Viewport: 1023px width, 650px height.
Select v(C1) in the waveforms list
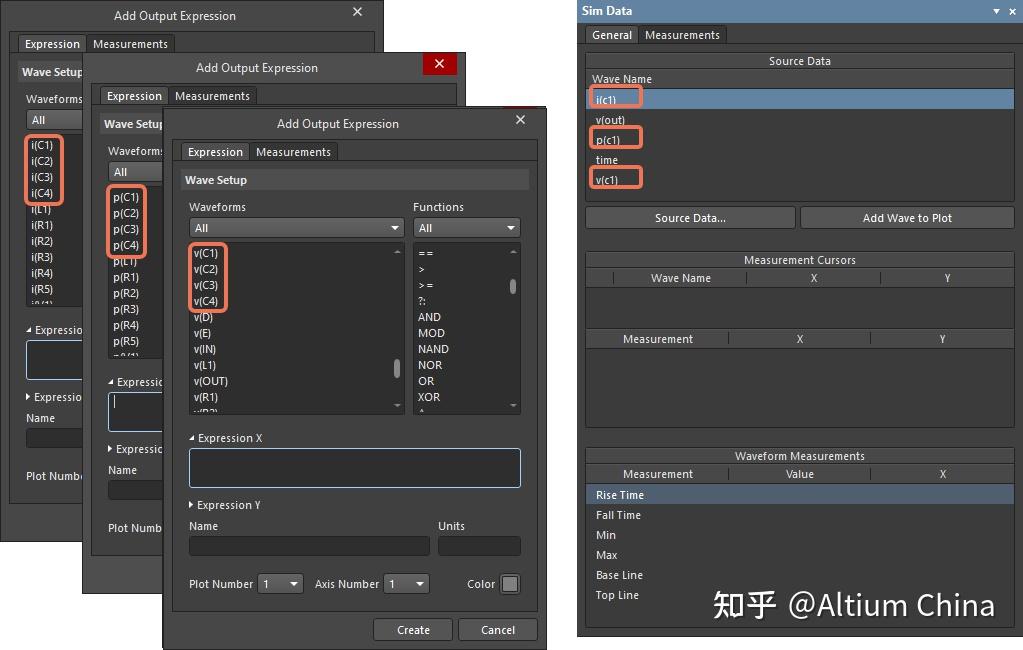[206, 252]
